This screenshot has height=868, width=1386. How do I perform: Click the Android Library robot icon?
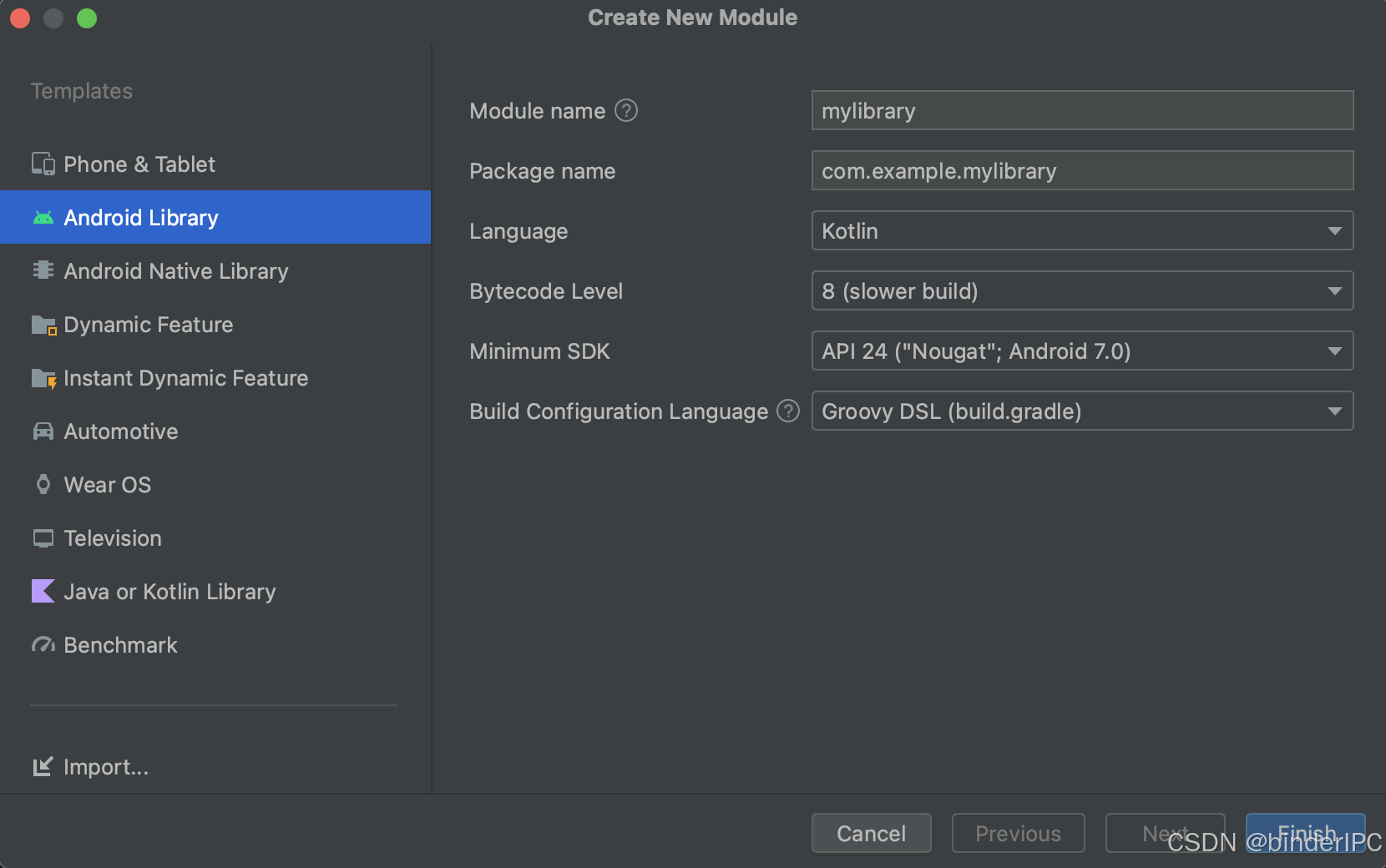[43, 217]
